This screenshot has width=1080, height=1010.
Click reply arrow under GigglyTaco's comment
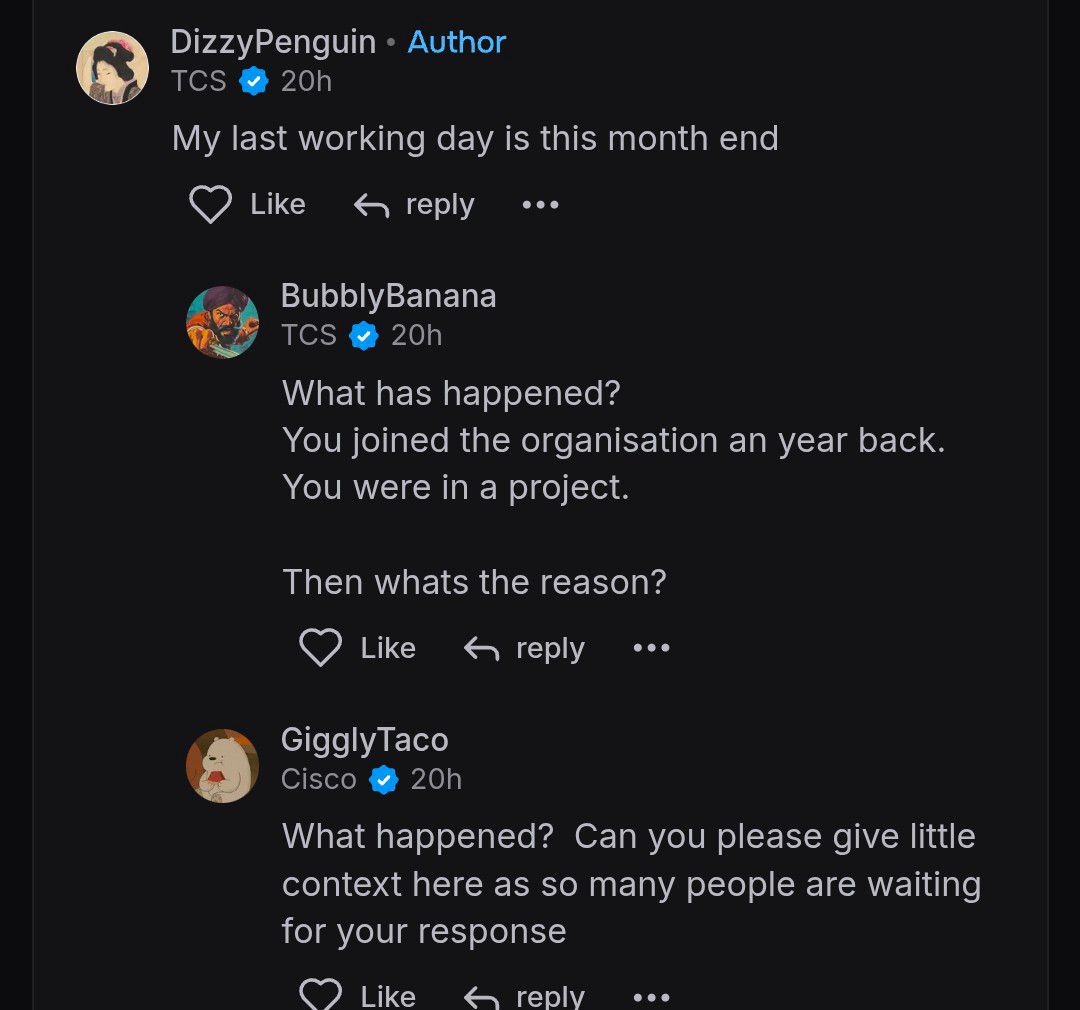click(482, 996)
